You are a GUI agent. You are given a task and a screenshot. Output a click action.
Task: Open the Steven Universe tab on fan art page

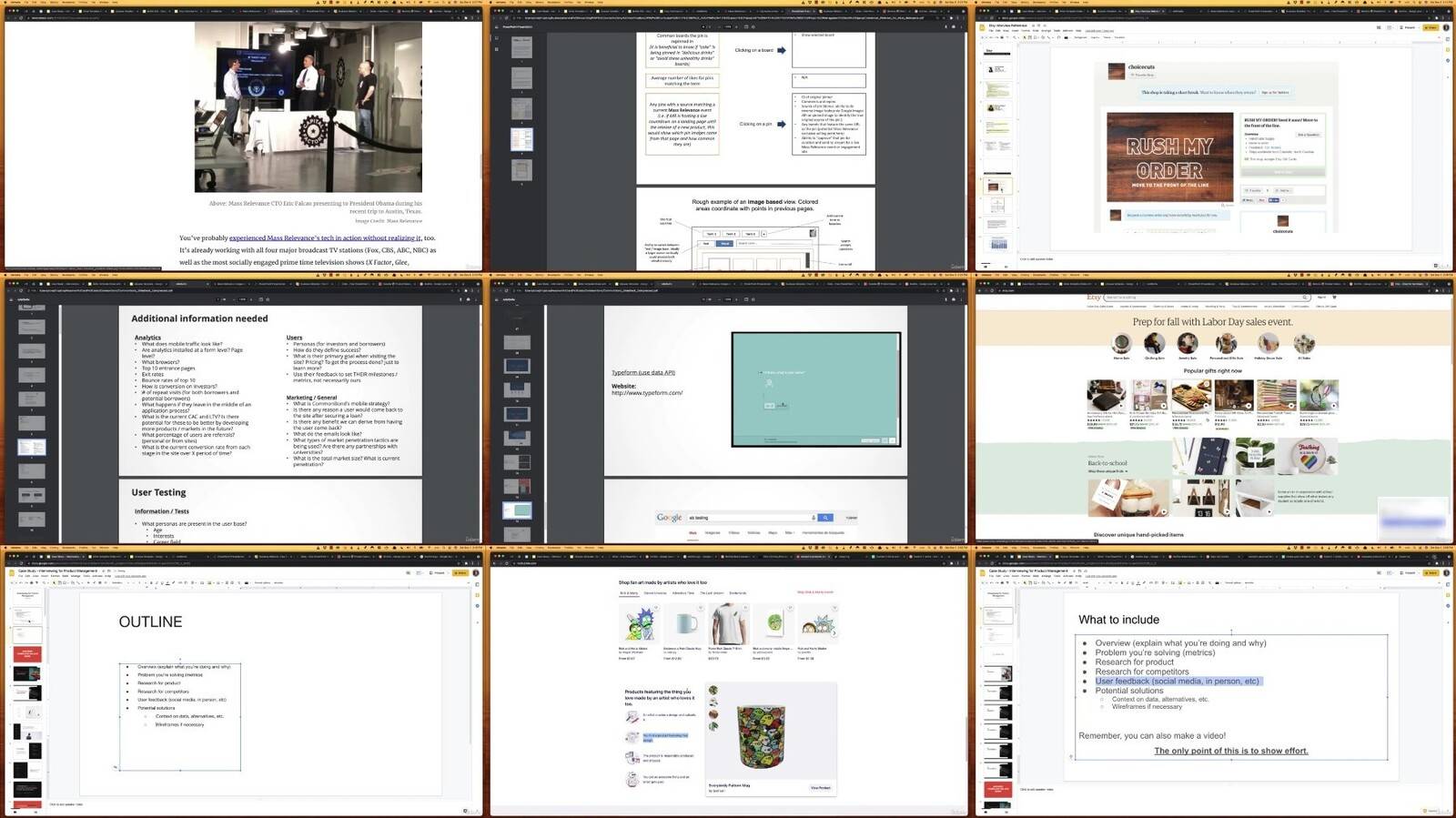tap(655, 593)
